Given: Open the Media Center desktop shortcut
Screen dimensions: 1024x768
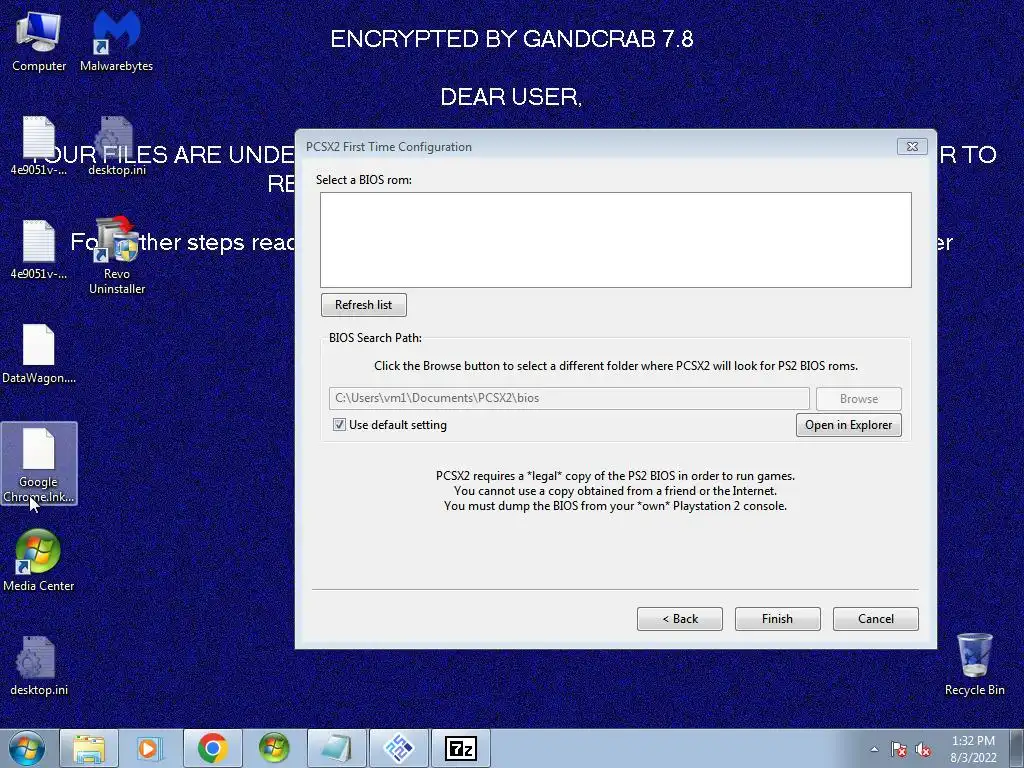Looking at the screenshot, I should coord(39,560).
